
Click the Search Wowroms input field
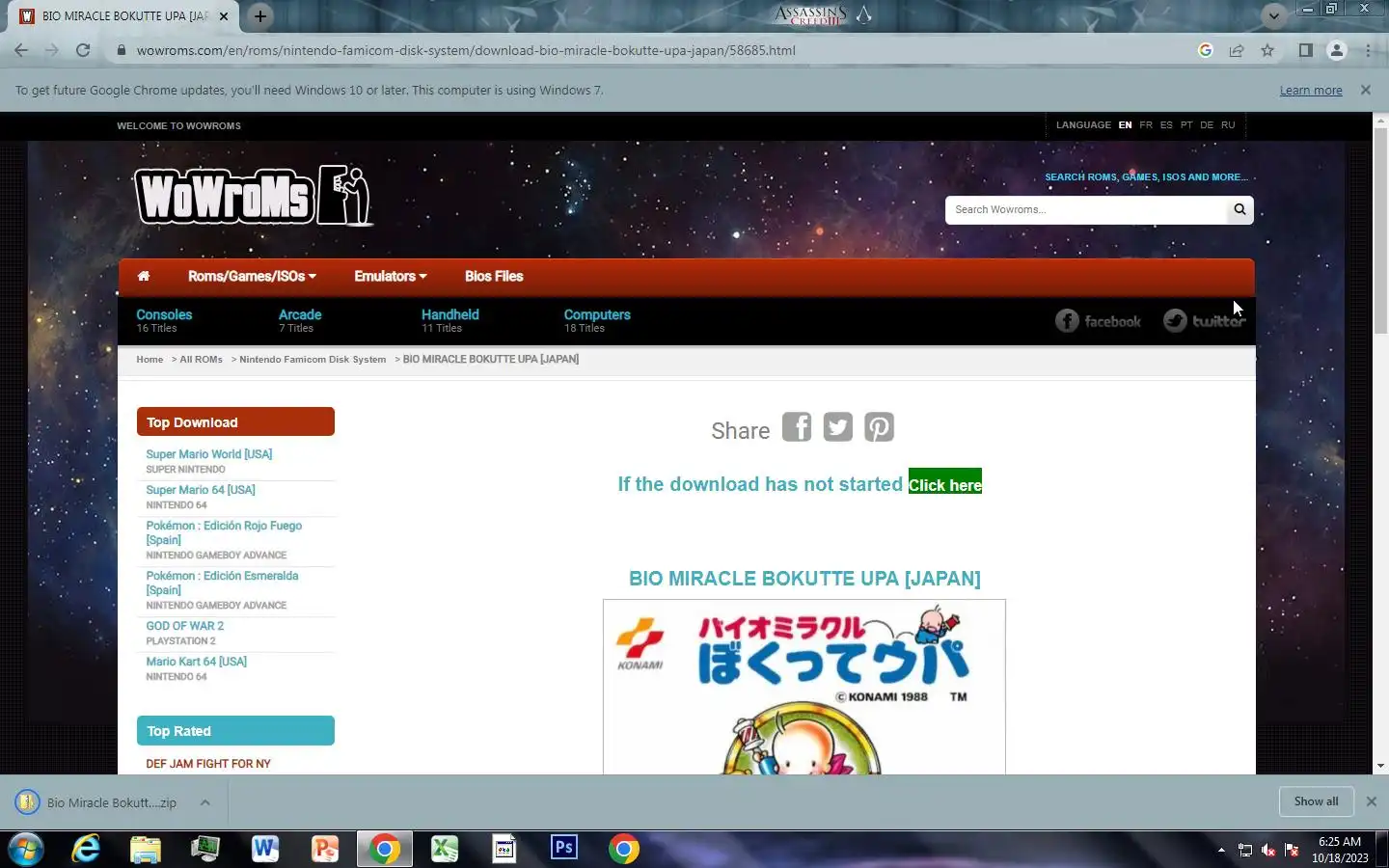(1085, 209)
